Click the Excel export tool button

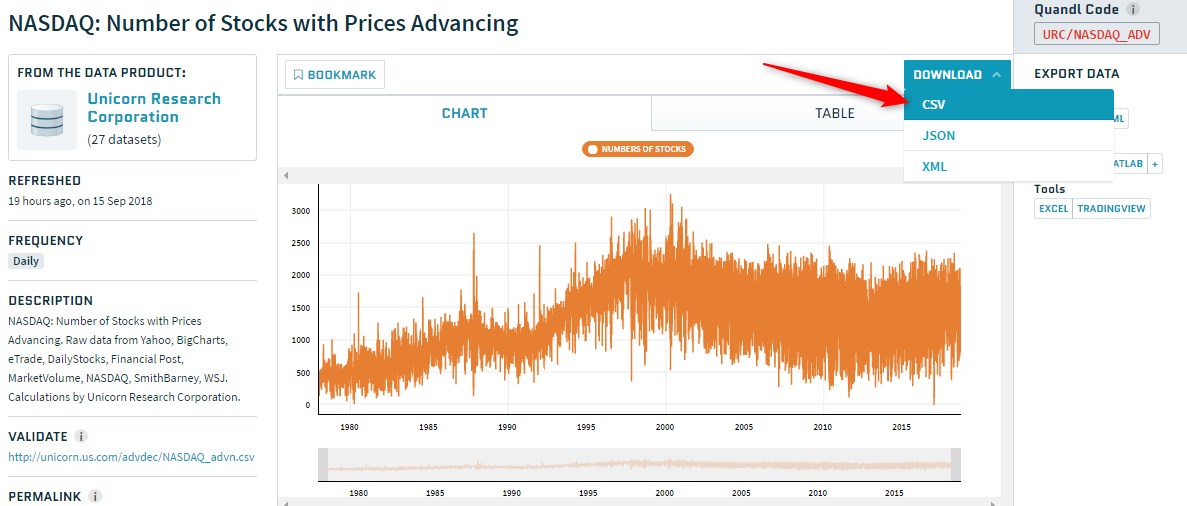point(1053,208)
